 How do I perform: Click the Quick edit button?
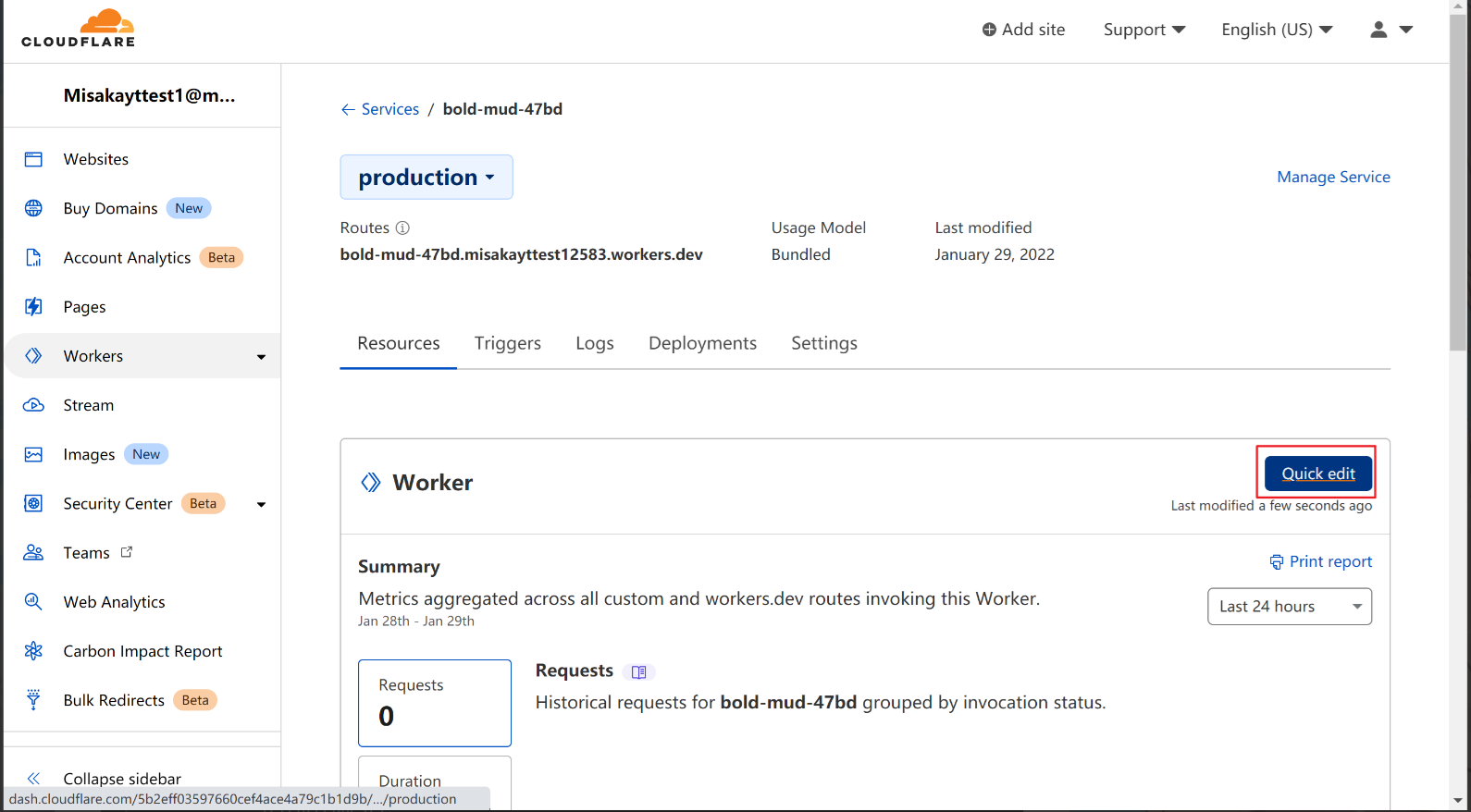[1317, 474]
